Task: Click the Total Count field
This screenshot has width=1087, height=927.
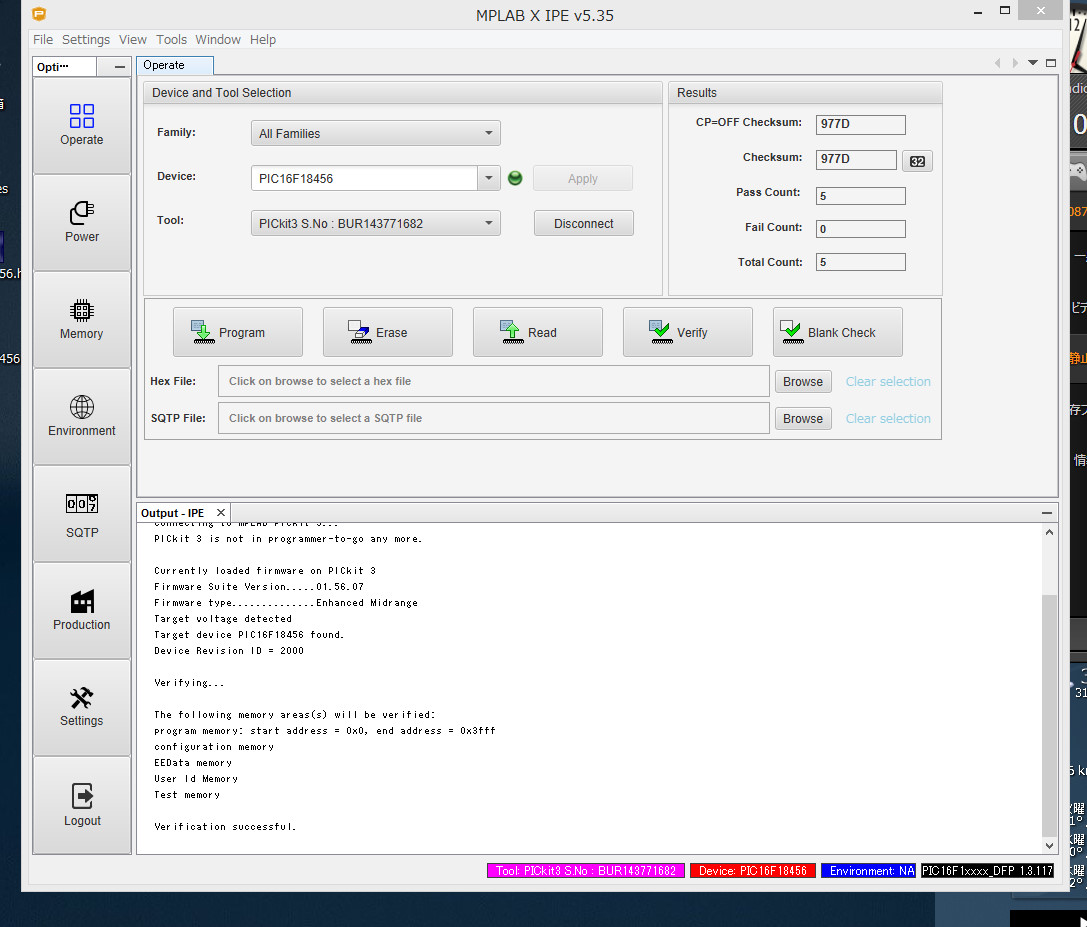Action: point(860,262)
